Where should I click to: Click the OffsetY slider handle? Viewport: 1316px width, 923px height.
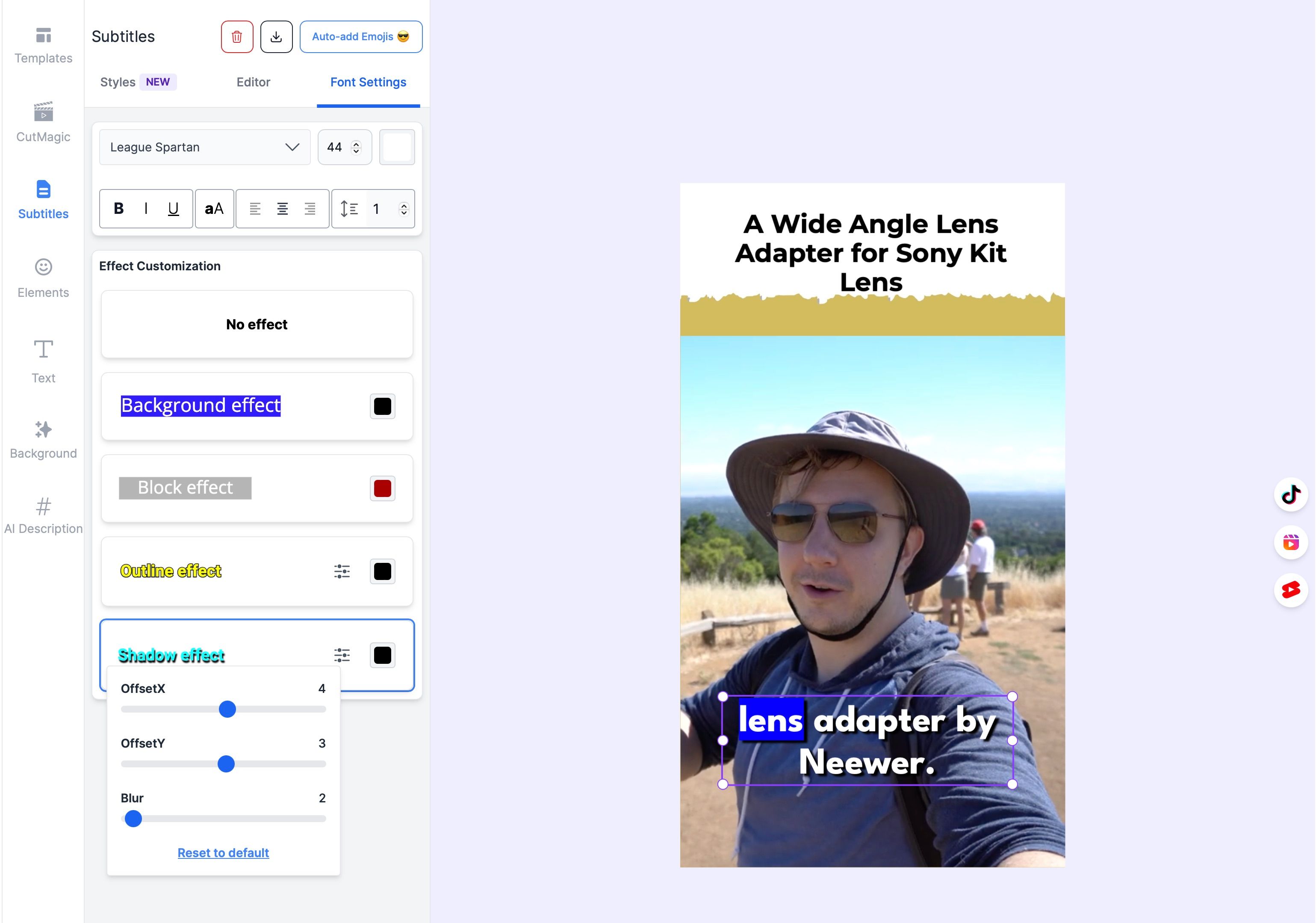pos(227,764)
